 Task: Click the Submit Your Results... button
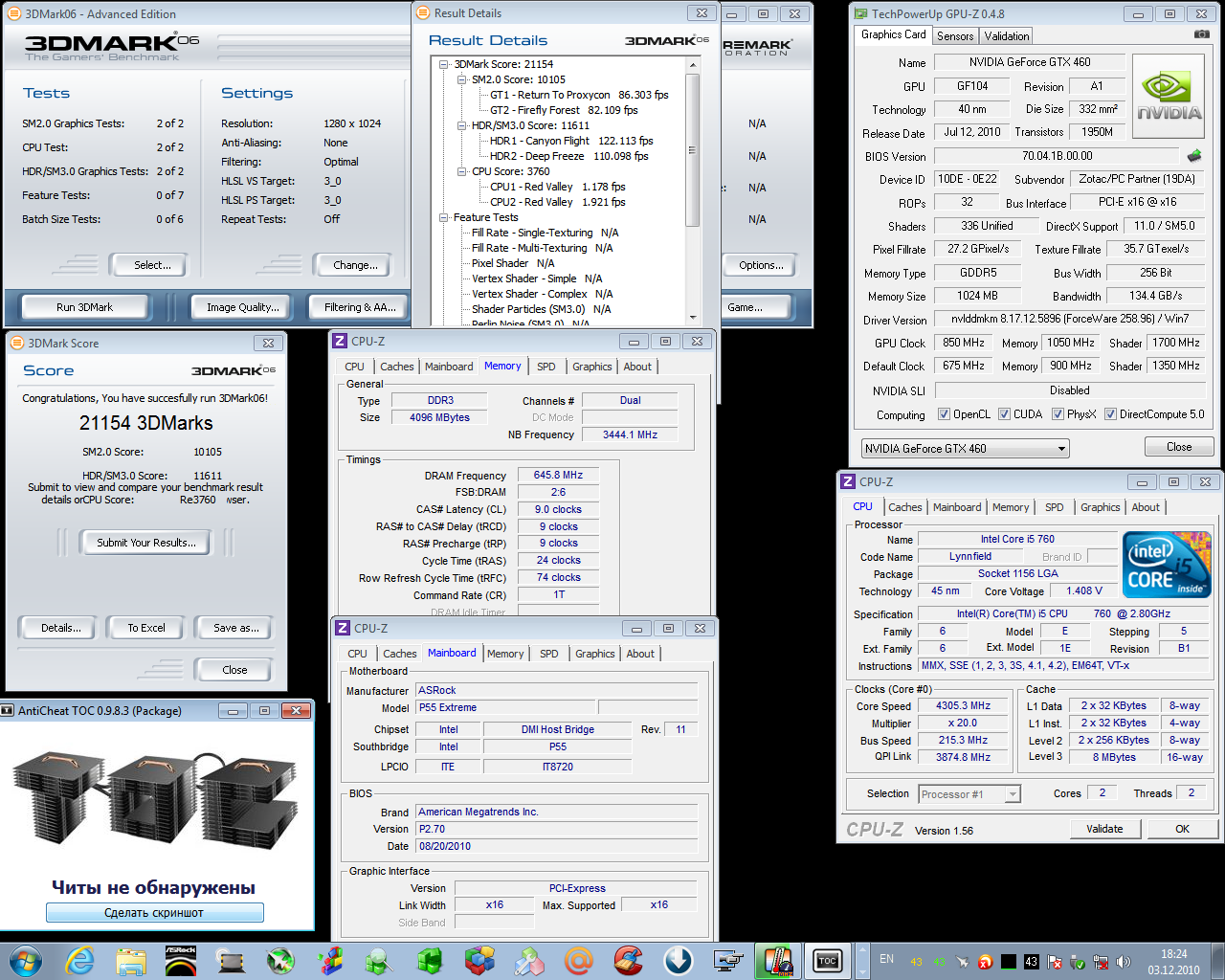coord(146,543)
